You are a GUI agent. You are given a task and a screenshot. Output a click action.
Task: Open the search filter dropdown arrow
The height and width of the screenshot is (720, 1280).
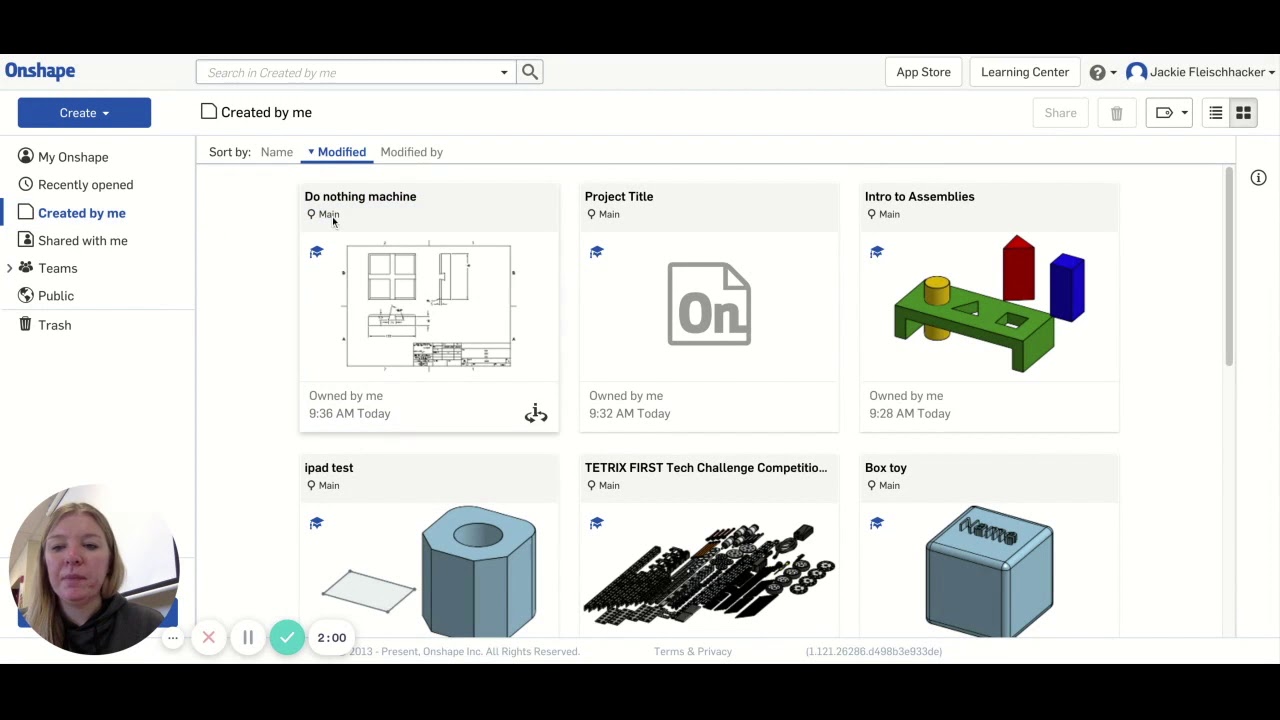(504, 72)
